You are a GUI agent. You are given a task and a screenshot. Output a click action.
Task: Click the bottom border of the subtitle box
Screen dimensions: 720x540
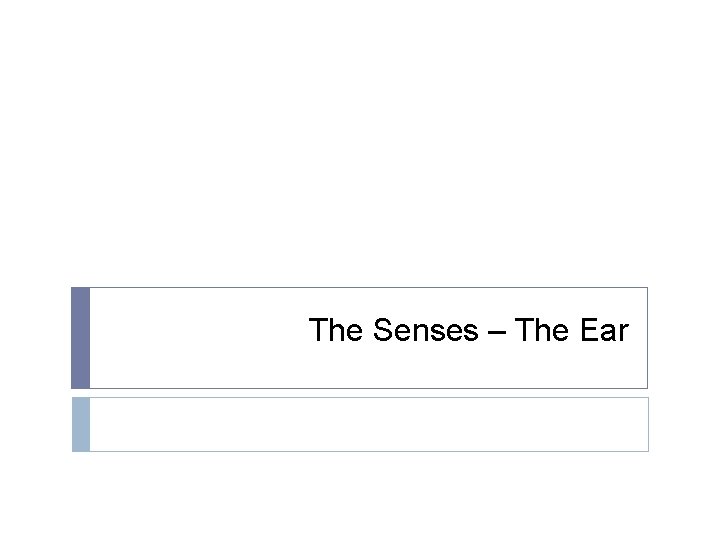click(x=368, y=451)
